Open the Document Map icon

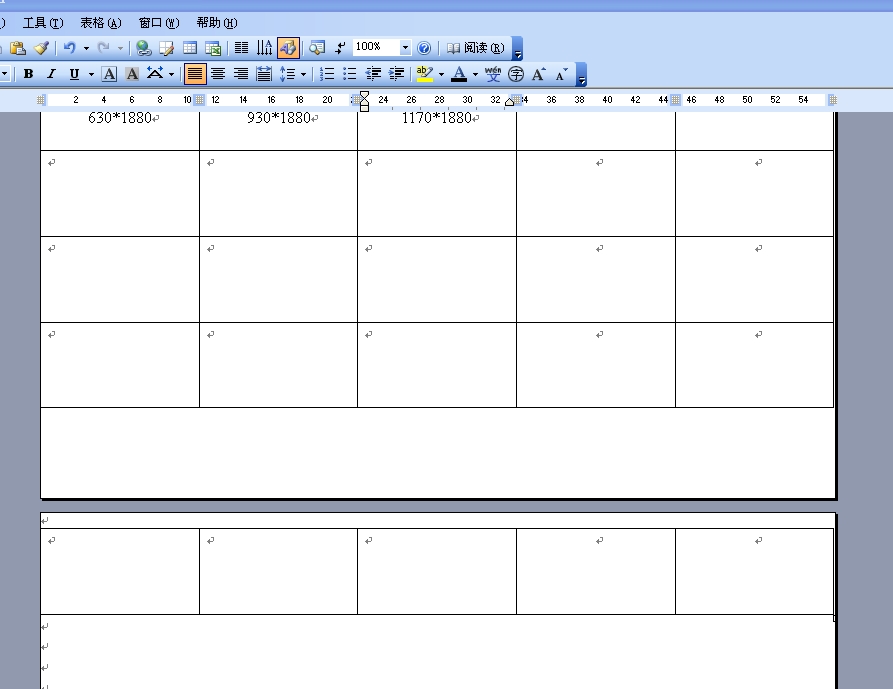tap(317, 48)
